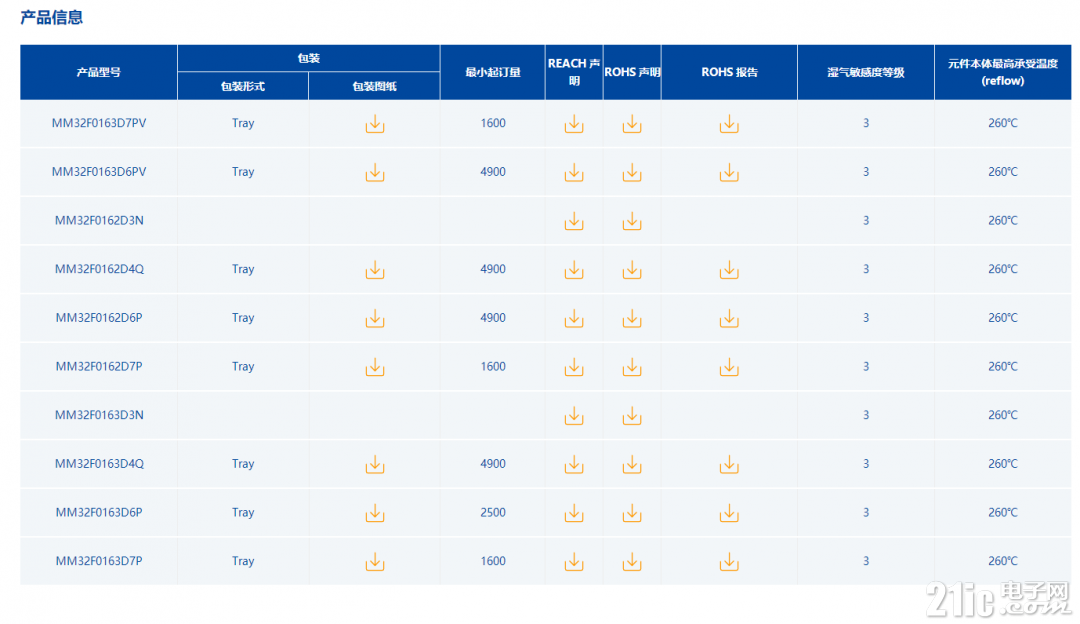Click the reflow temperature column header
Image resolution: width=1080 pixels, height=624 pixels.
[1003, 72]
